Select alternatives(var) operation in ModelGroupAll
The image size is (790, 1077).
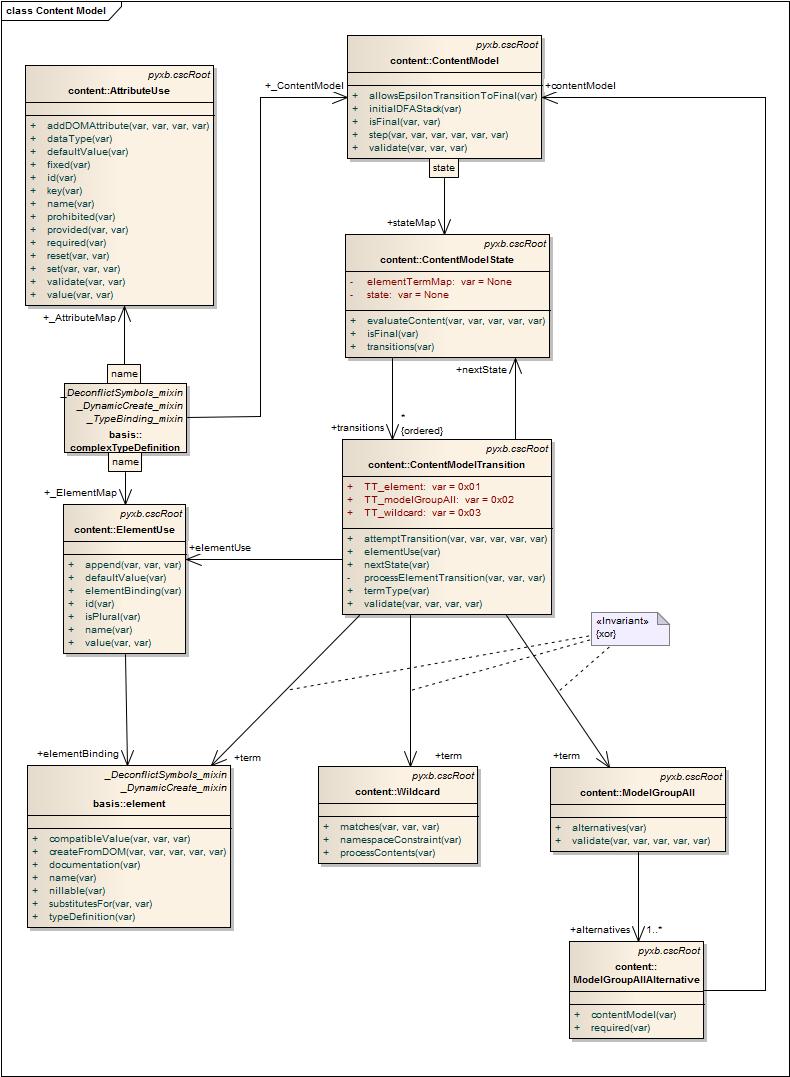609,828
